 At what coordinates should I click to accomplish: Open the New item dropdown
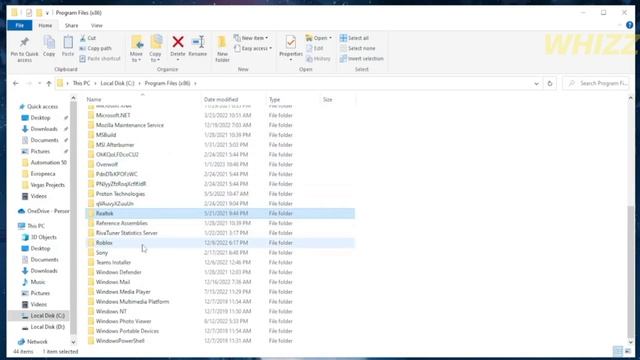(x=251, y=38)
